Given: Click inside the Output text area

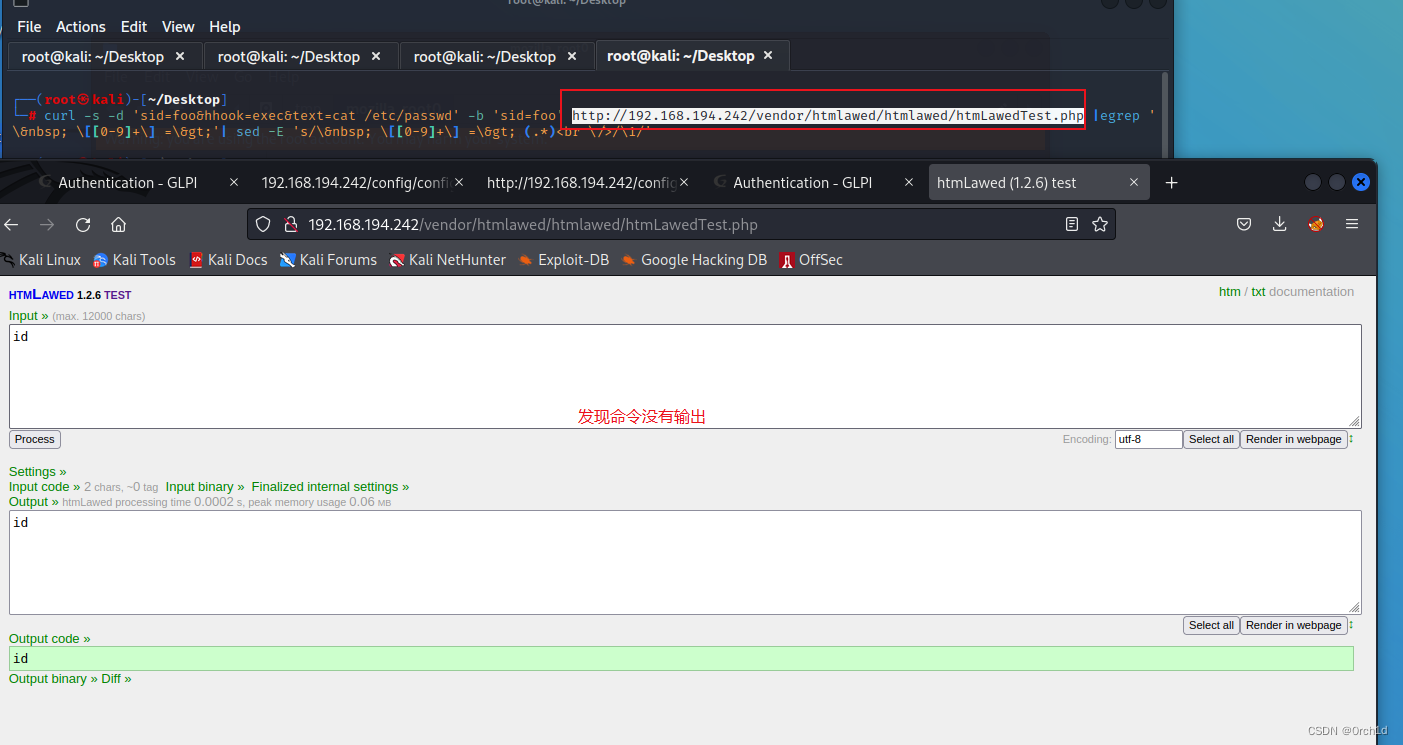Looking at the screenshot, I should point(685,562).
